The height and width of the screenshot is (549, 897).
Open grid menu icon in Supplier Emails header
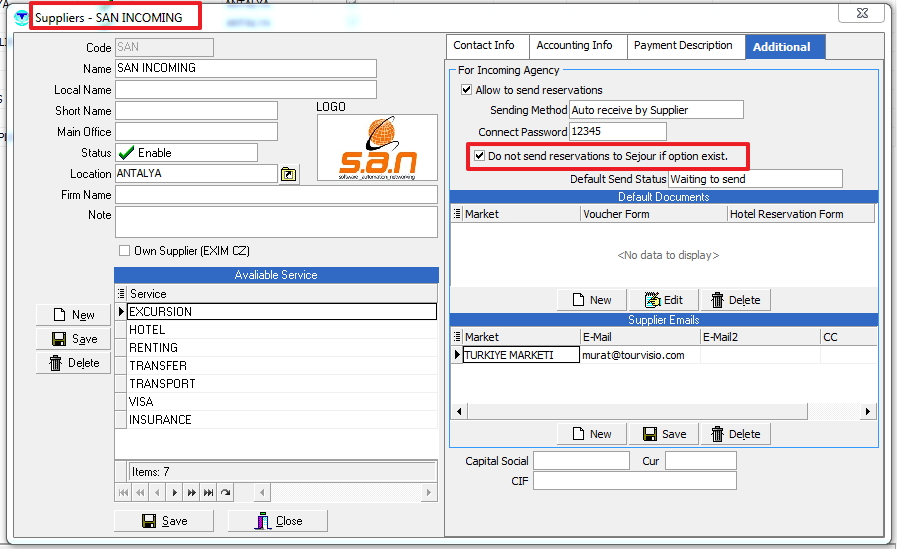458,337
